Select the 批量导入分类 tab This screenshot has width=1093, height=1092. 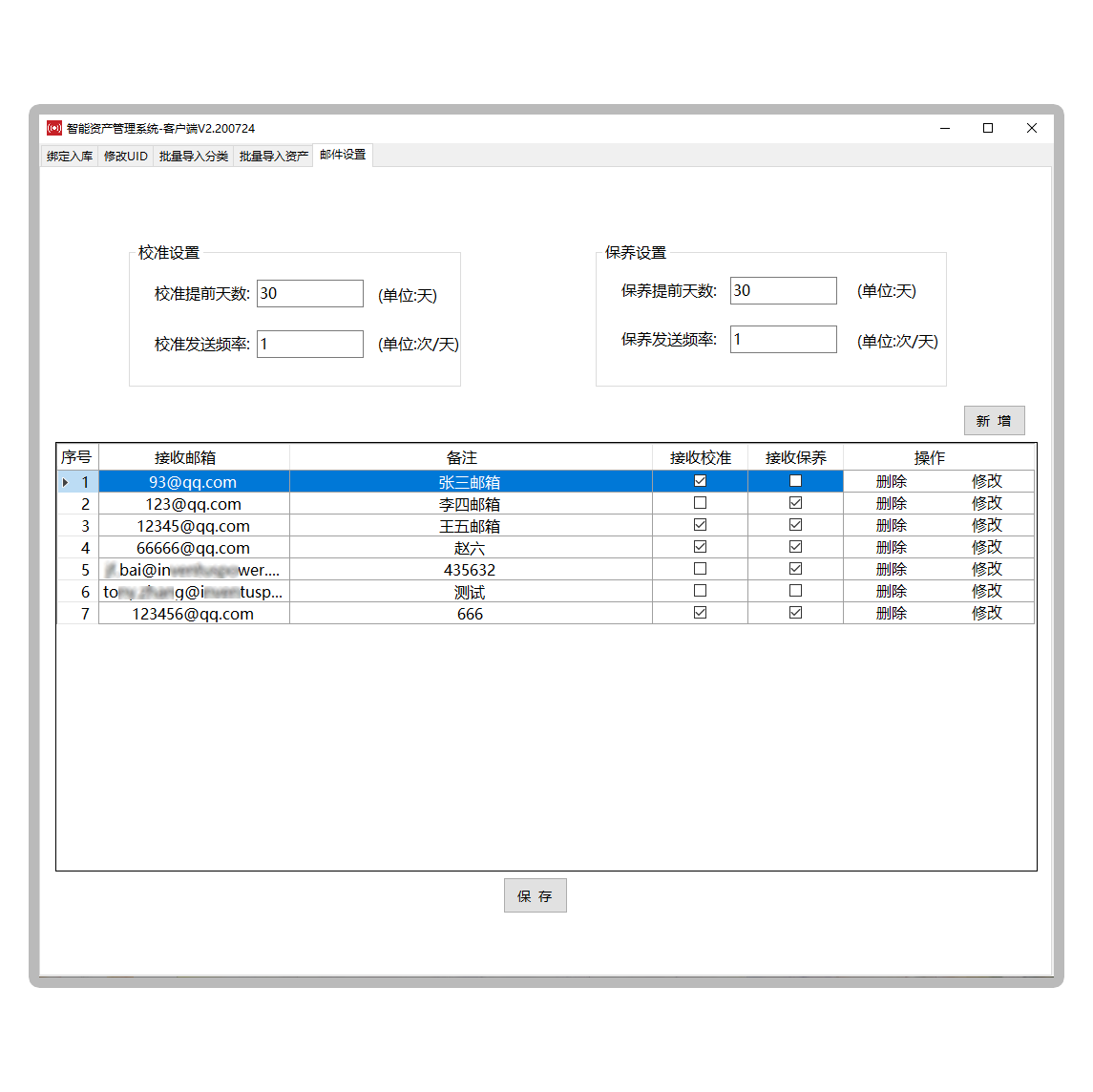pyautogui.click(x=194, y=156)
